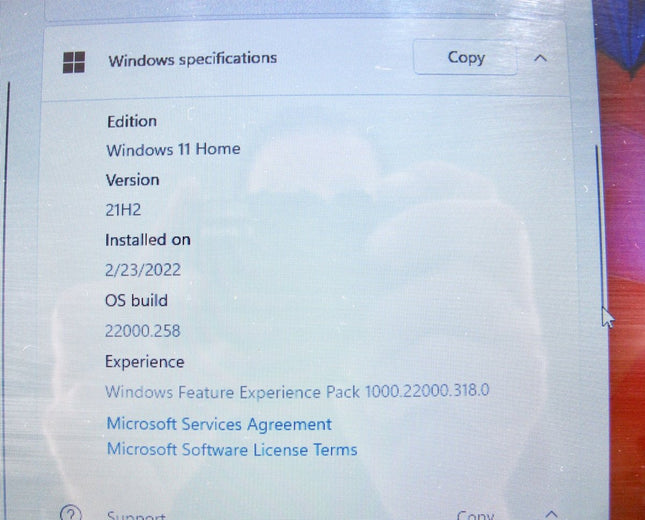The width and height of the screenshot is (645, 520).
Task: Collapse the Windows specifications section
Action: click(x=540, y=58)
